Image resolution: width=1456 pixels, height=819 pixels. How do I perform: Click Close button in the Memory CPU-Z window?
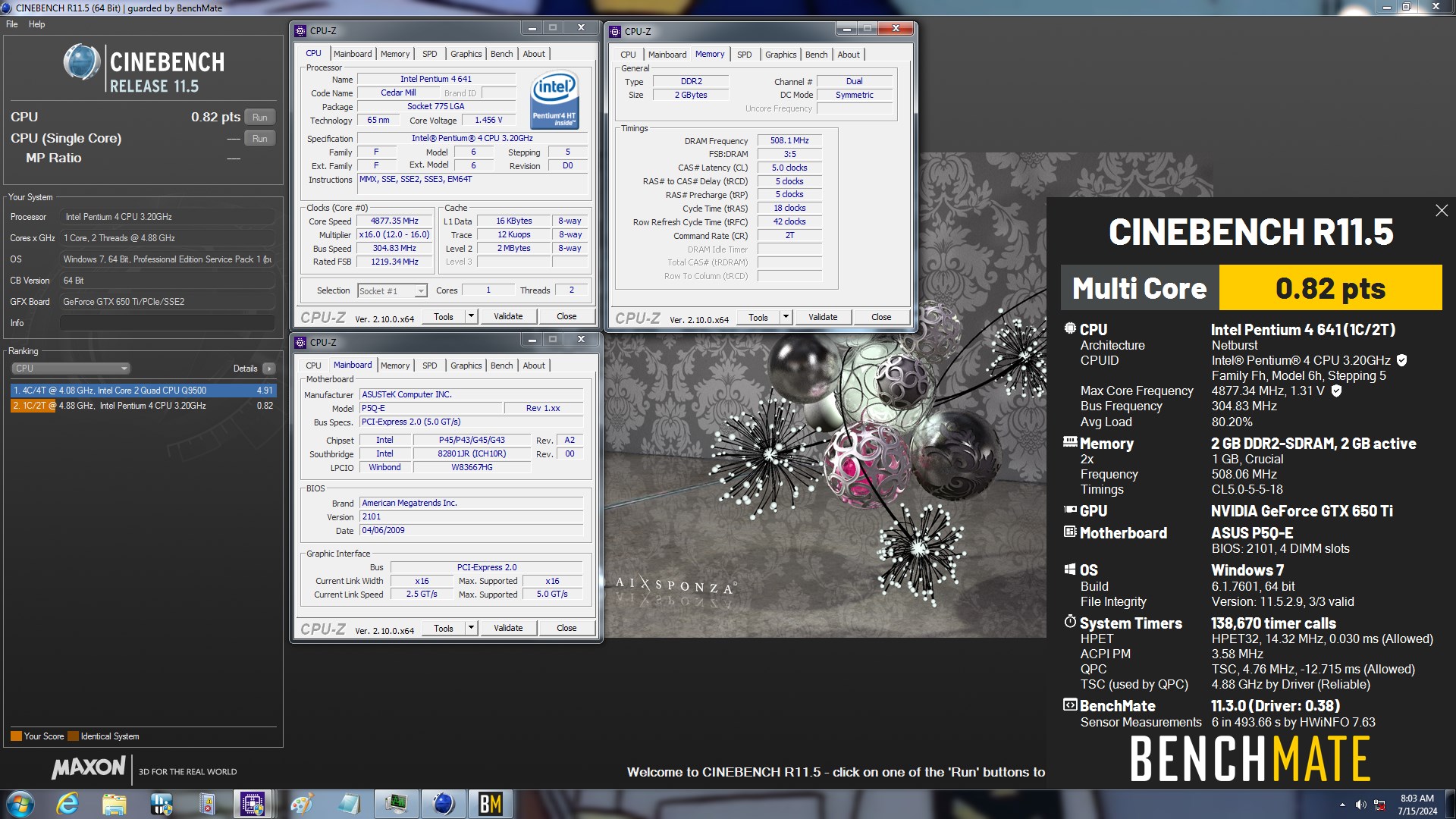click(x=881, y=317)
